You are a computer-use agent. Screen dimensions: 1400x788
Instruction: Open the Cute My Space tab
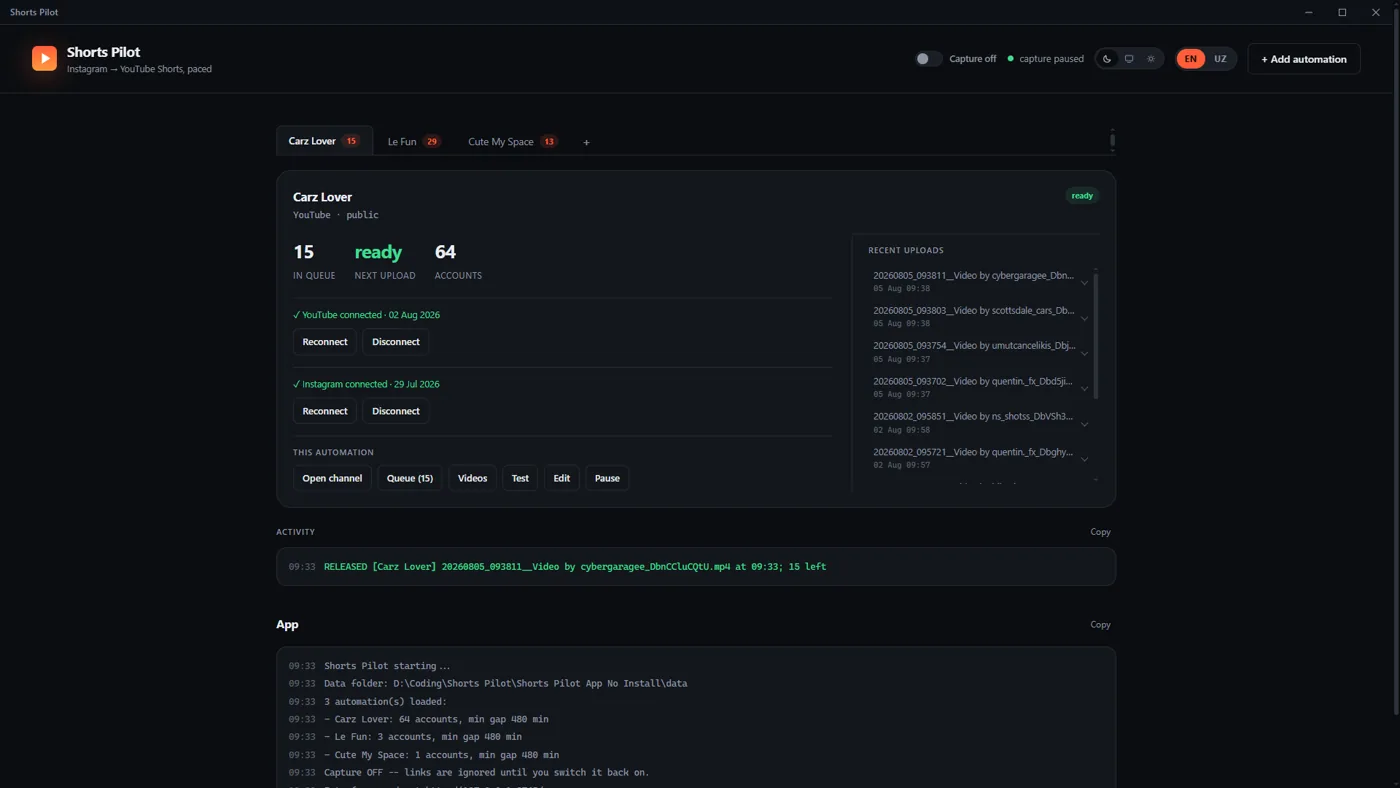(513, 142)
